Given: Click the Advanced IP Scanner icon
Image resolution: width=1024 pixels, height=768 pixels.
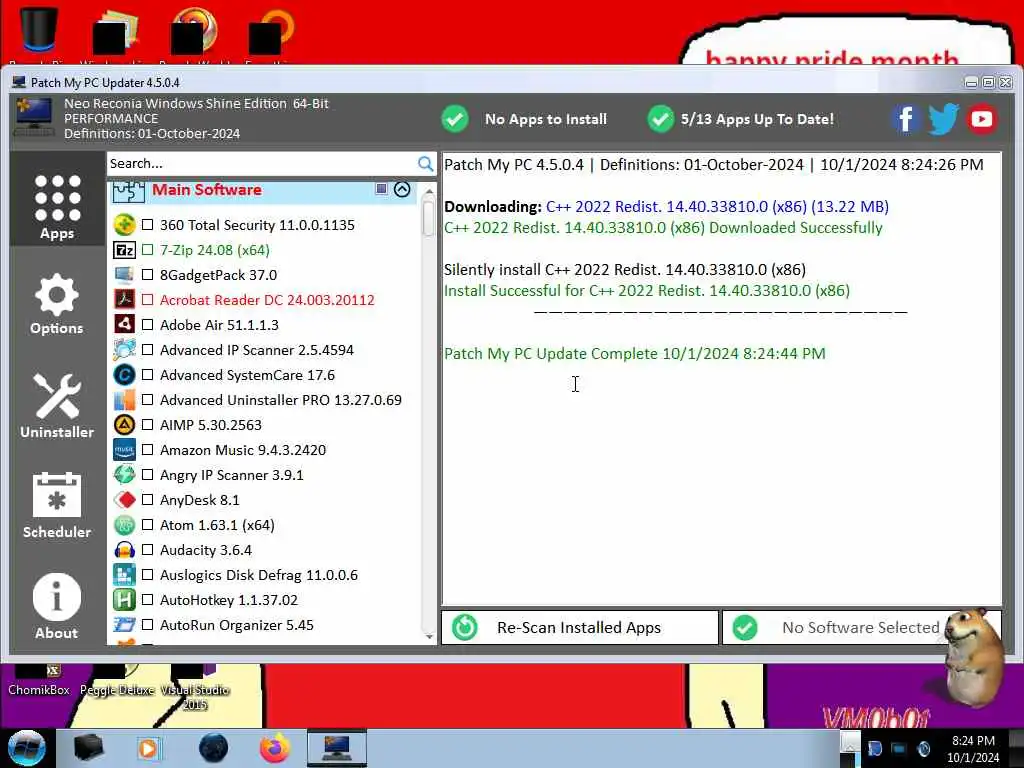Looking at the screenshot, I should point(124,350).
